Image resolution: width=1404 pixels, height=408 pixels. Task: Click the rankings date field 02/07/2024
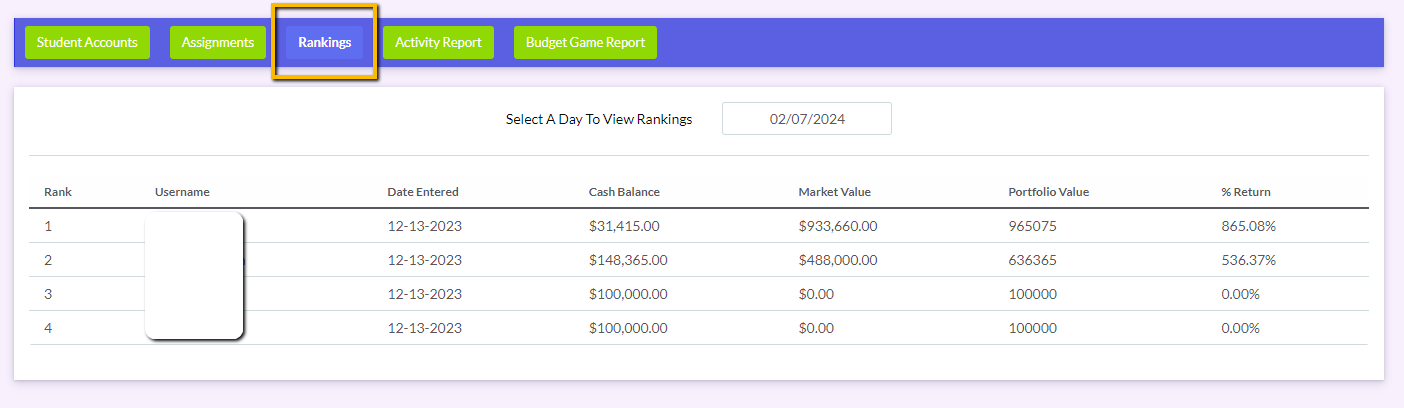click(807, 118)
